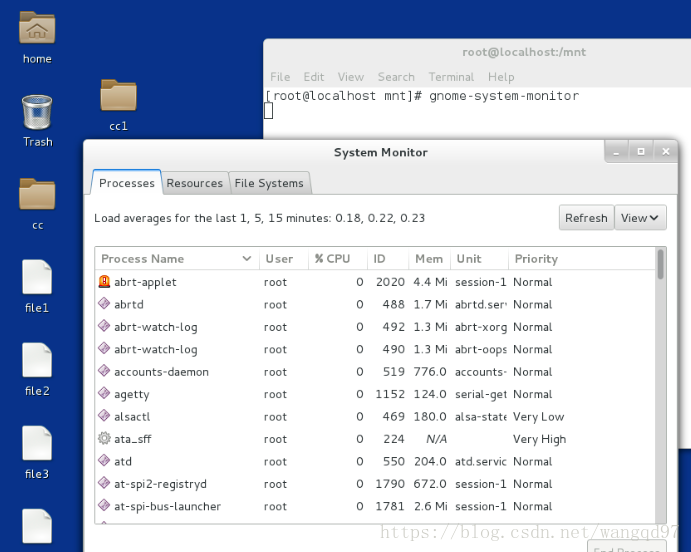Image resolution: width=691 pixels, height=552 pixels.
Task: Click the at-spi-bus-launcher process icon
Action: [104, 506]
